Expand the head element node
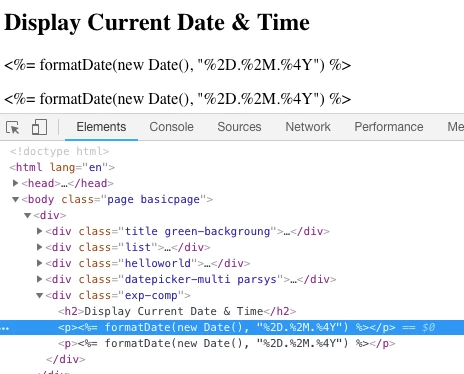This screenshot has height=374, width=464. pyautogui.click(x=15, y=183)
